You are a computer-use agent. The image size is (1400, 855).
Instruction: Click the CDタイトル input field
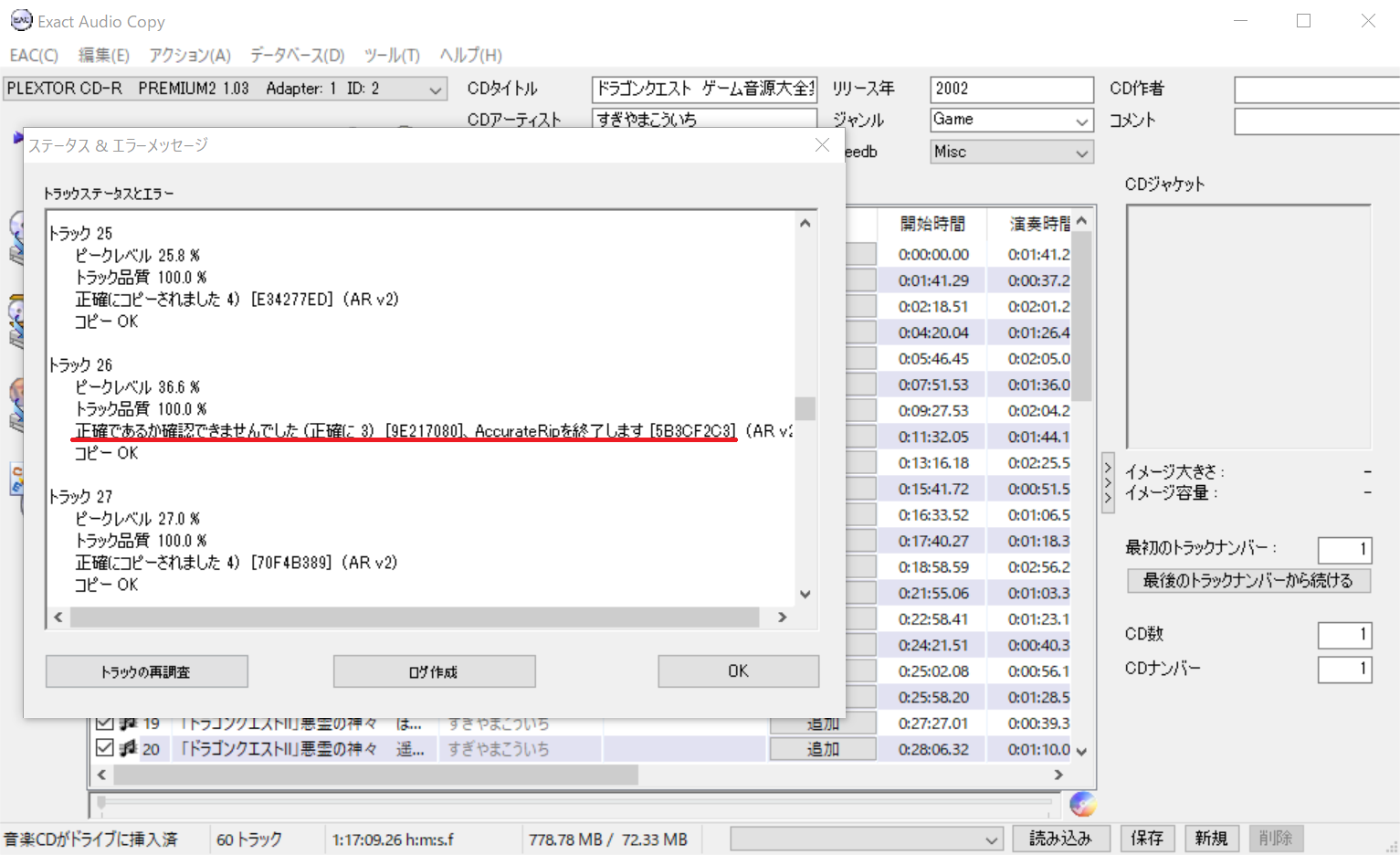pyautogui.click(x=704, y=89)
